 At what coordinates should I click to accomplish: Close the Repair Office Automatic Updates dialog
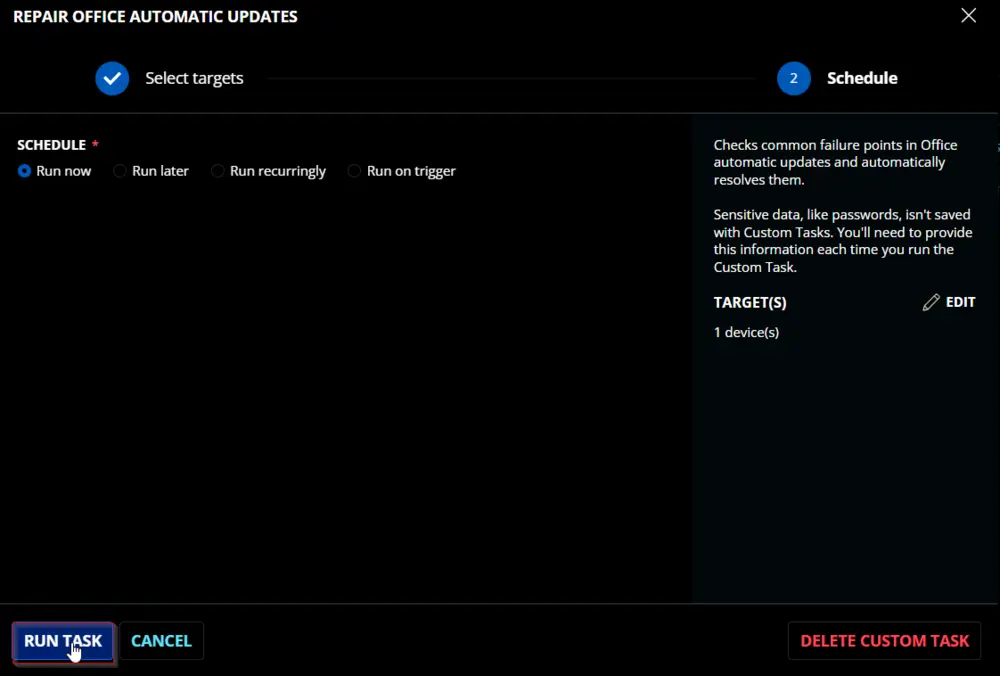click(x=969, y=16)
